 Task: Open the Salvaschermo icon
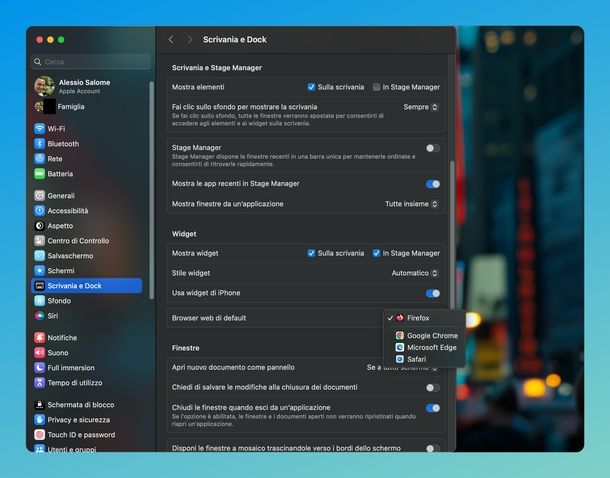[39, 256]
